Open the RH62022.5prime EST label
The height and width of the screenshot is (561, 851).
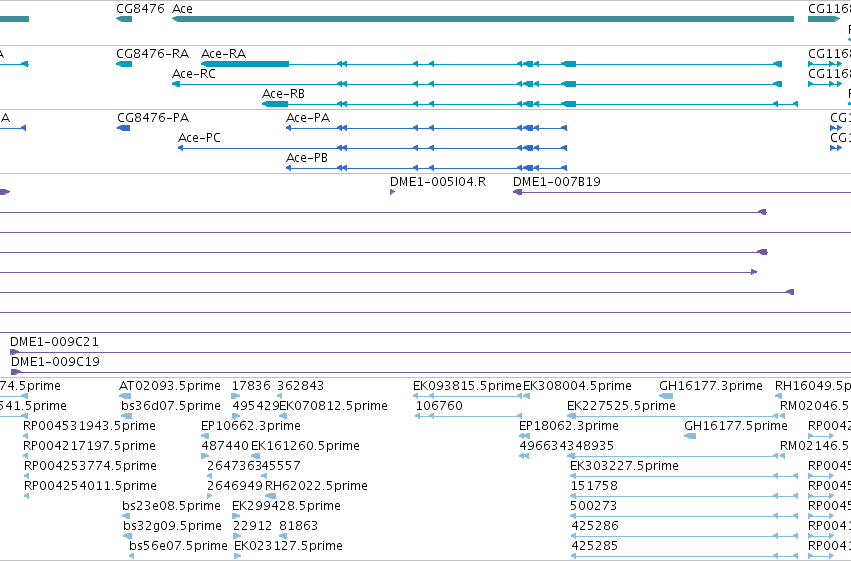(x=316, y=486)
